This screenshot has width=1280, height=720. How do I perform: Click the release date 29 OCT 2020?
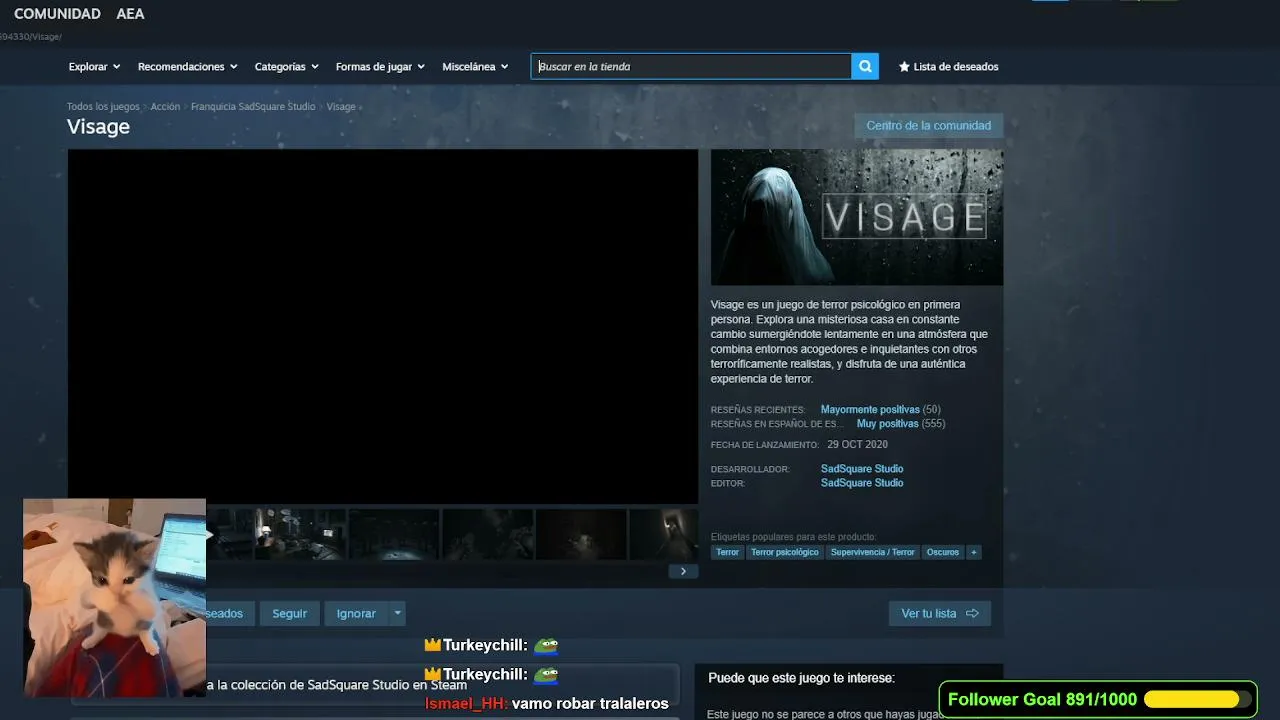tap(857, 445)
